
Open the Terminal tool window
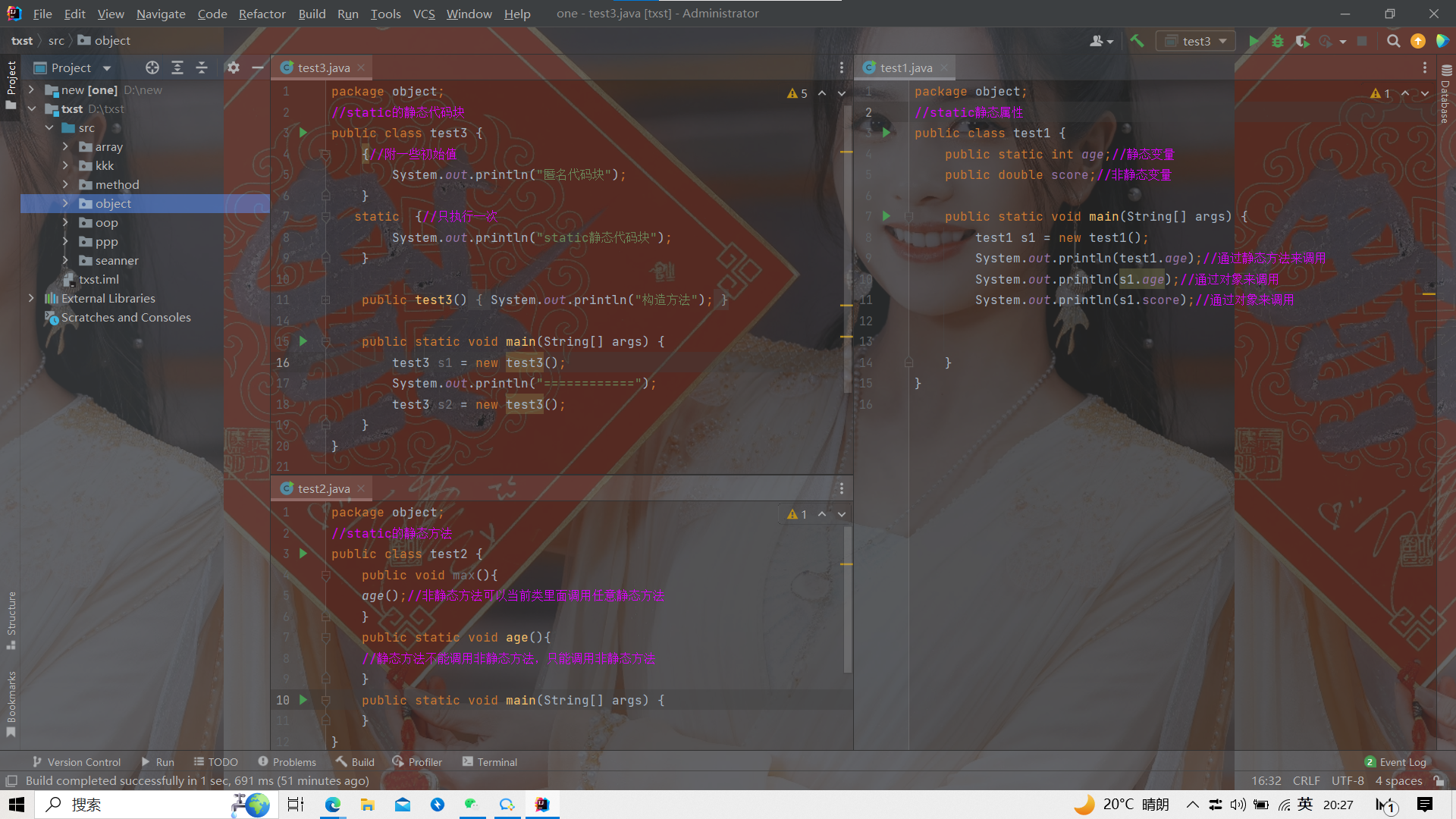[490, 762]
